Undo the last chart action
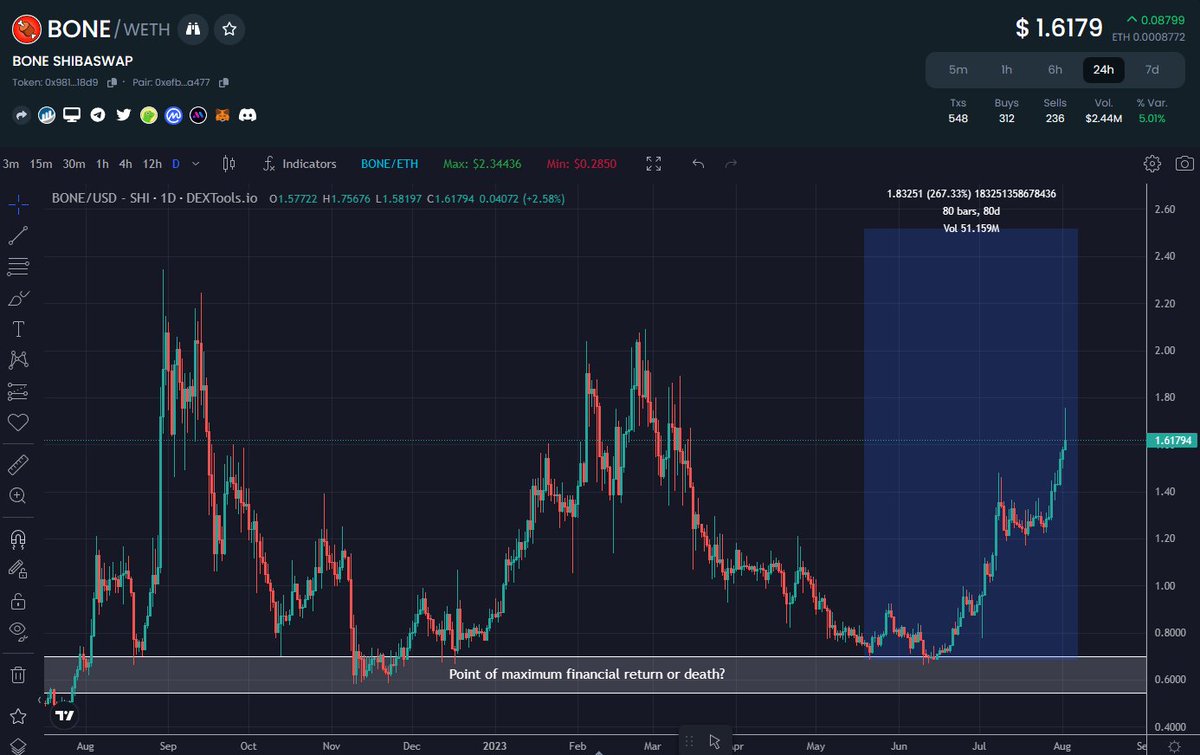Screen dimensions: 1200x755 [699, 163]
